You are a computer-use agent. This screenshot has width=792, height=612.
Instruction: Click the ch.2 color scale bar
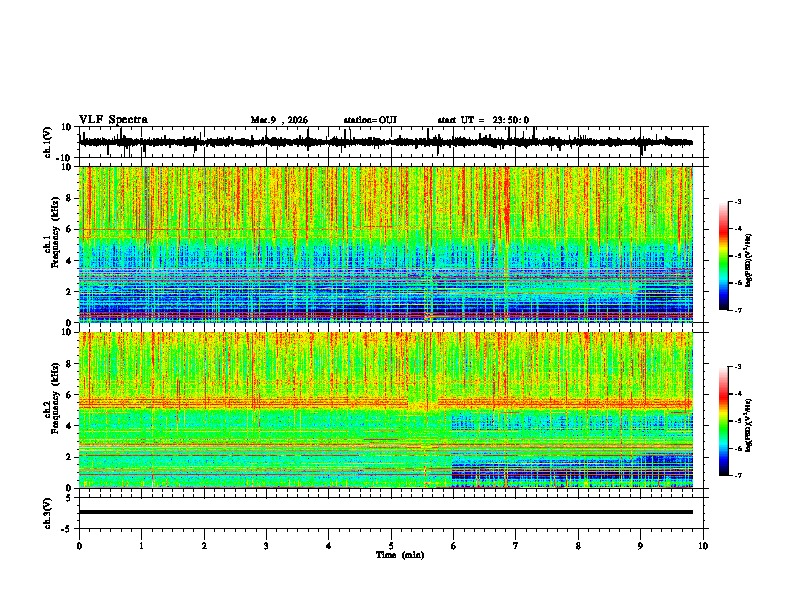pos(723,421)
